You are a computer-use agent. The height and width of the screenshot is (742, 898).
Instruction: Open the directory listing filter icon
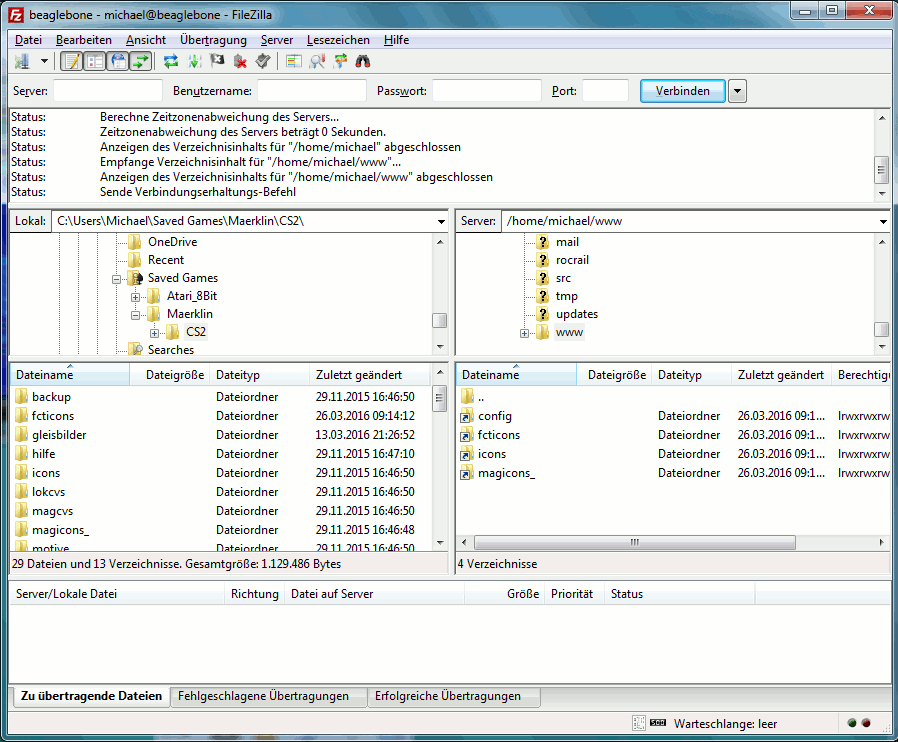point(294,62)
